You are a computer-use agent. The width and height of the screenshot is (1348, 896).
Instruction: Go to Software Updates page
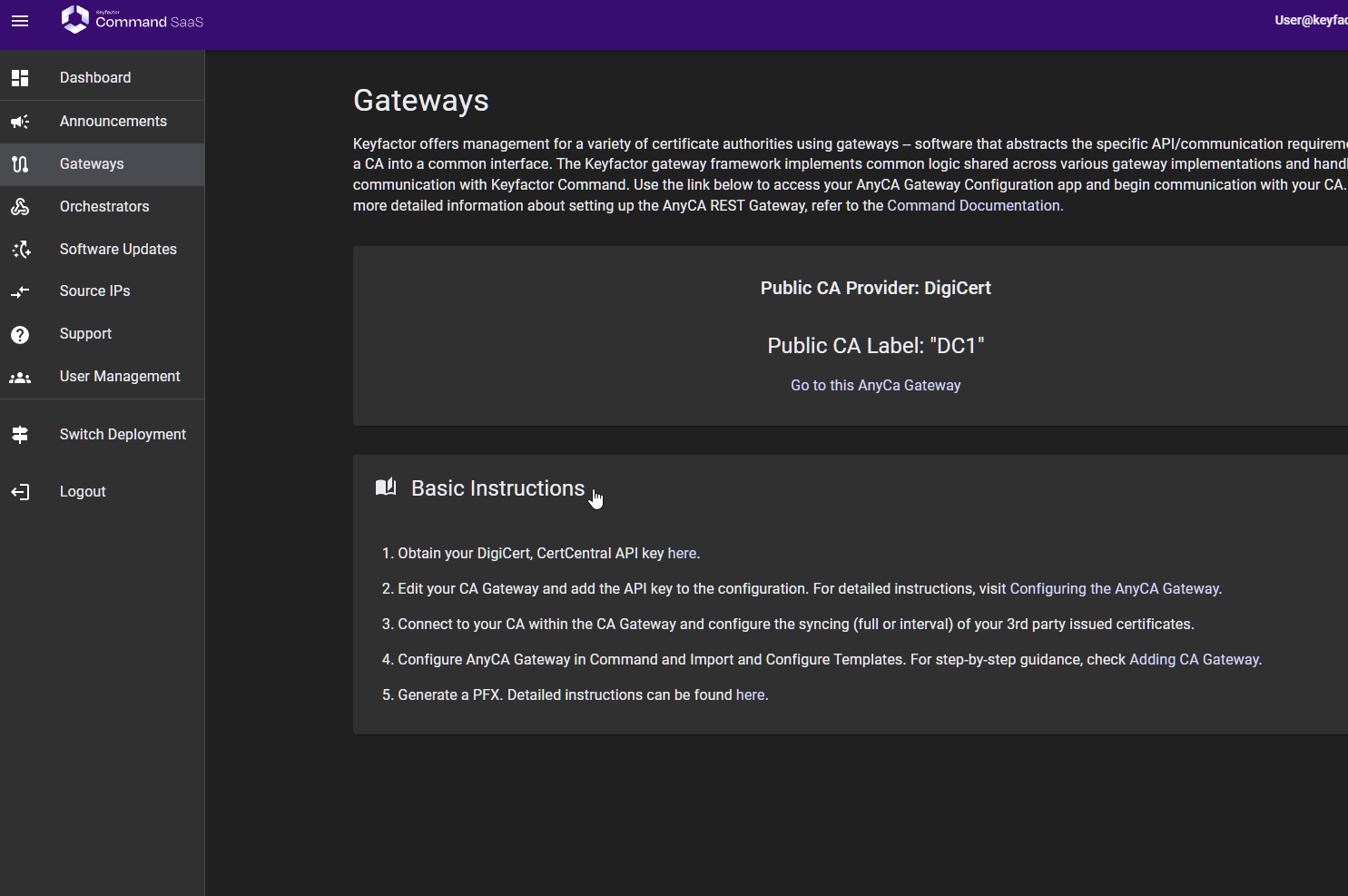[x=118, y=250]
